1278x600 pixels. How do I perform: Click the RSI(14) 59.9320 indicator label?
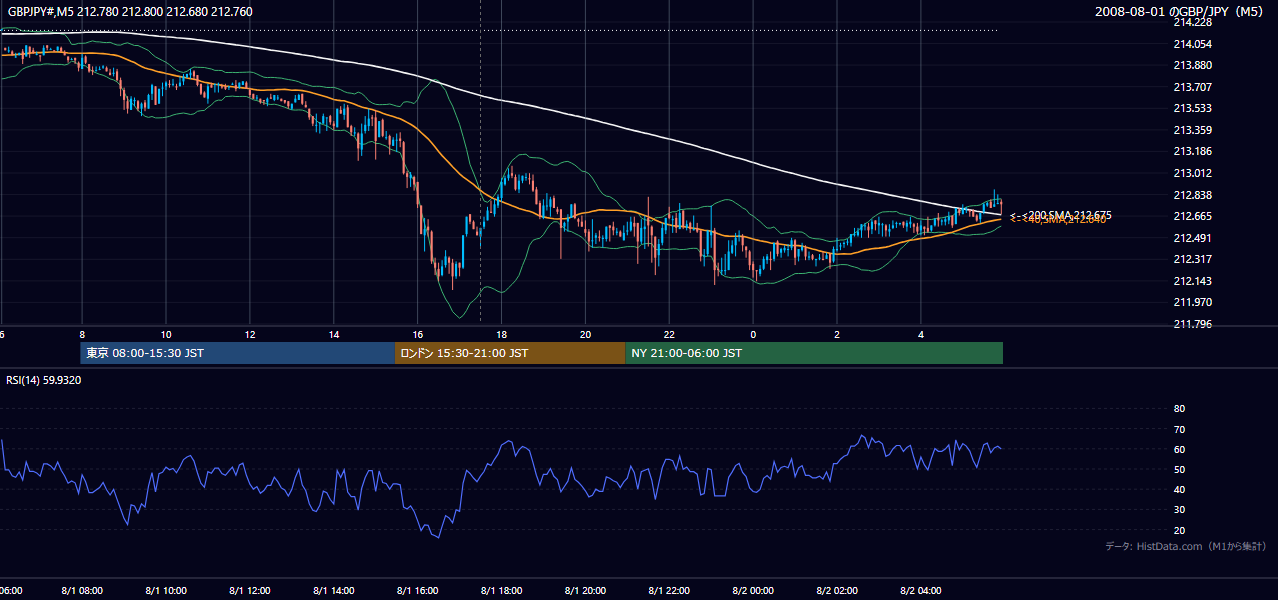pos(44,380)
